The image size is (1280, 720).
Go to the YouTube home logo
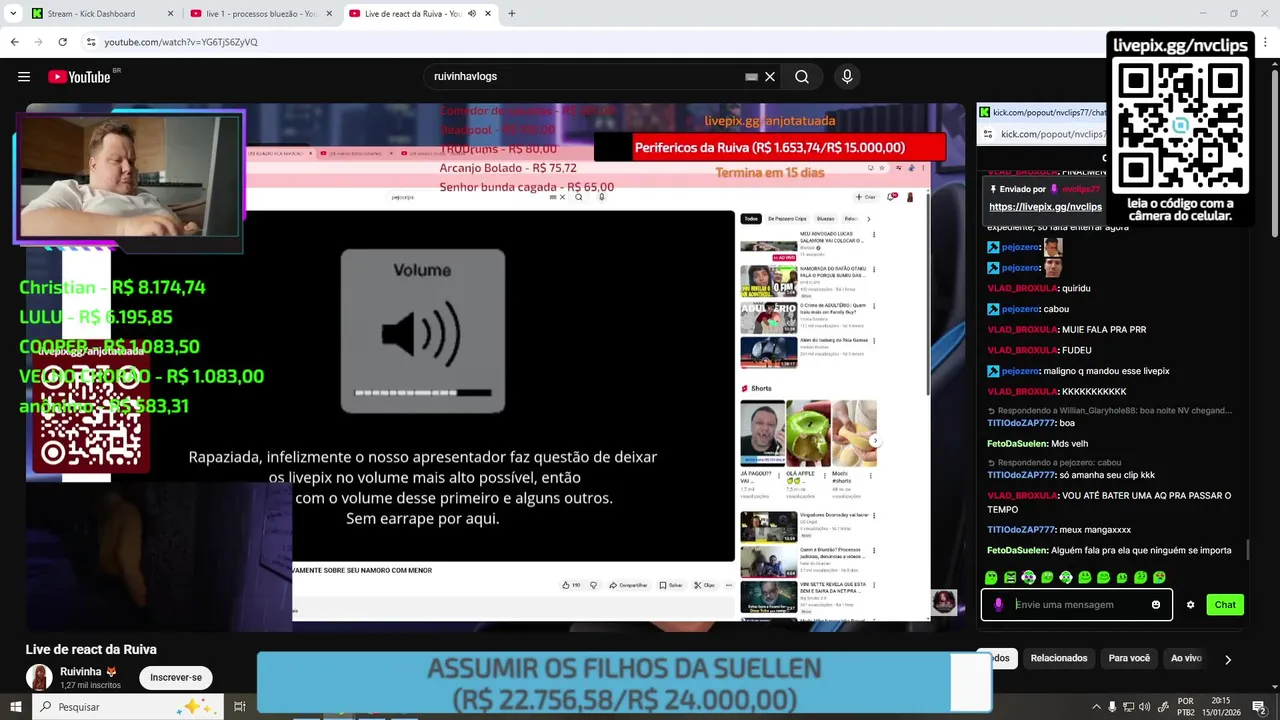[x=79, y=77]
